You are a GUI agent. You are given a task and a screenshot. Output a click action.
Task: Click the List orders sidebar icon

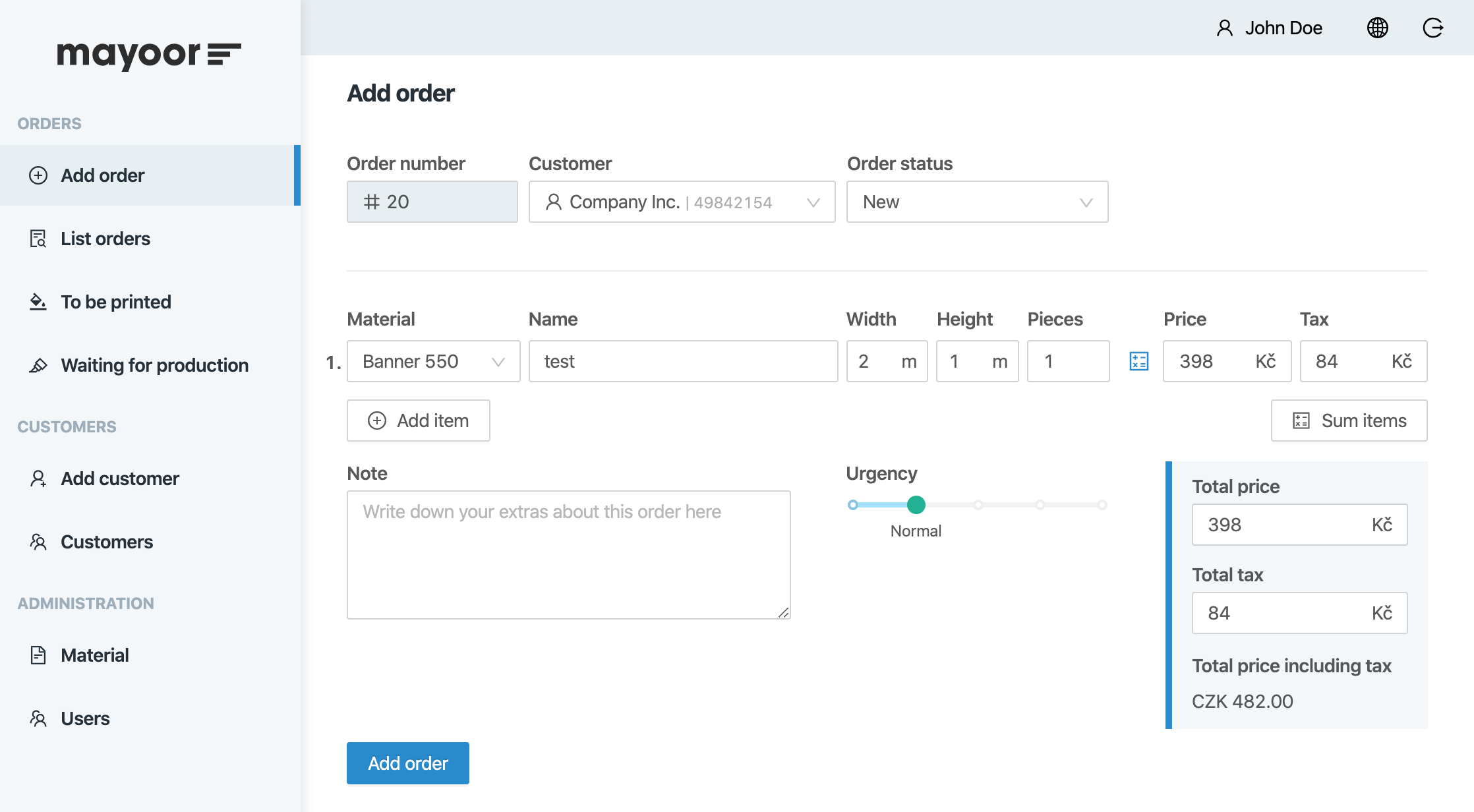(38, 239)
